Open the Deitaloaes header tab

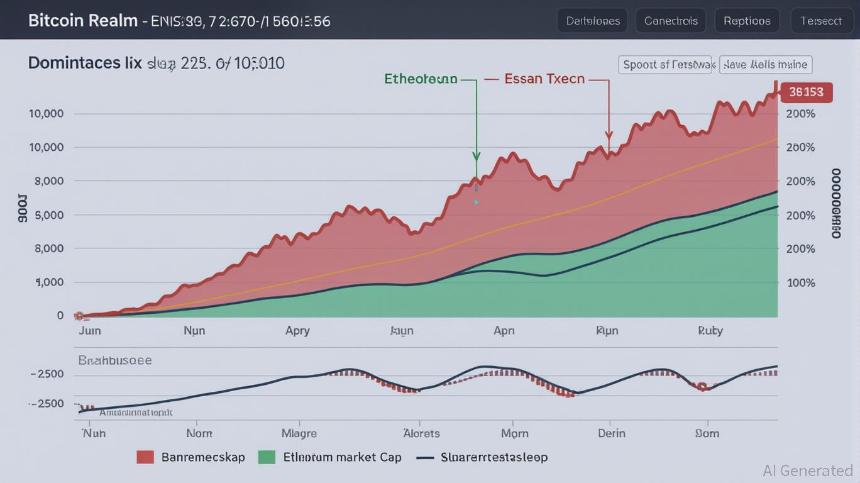tap(592, 20)
